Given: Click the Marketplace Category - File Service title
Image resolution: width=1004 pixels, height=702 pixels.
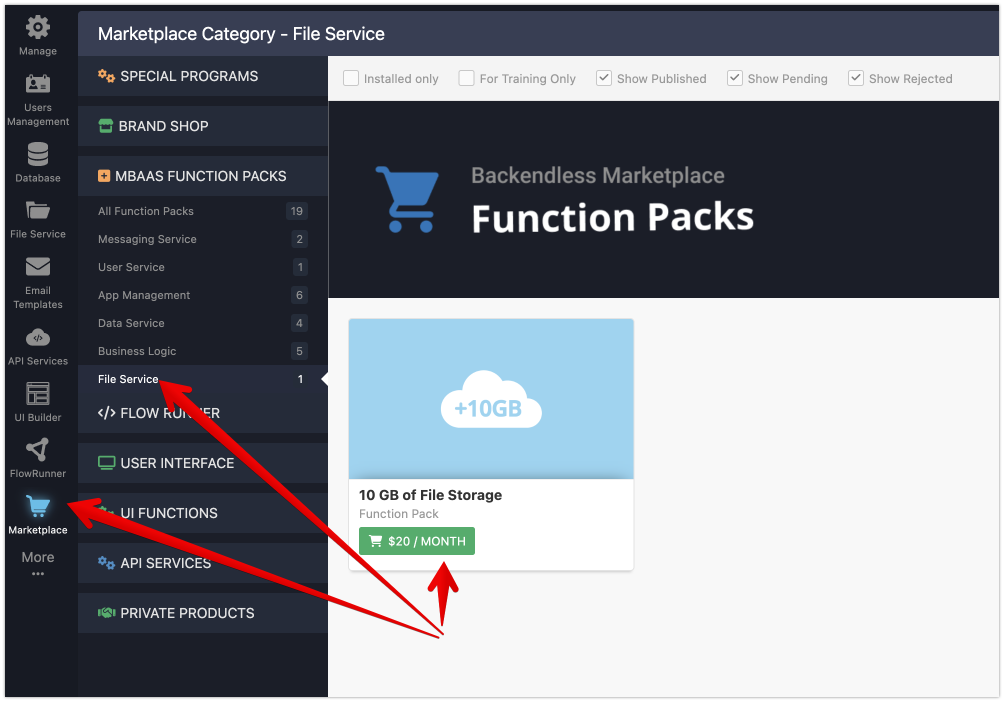Looking at the screenshot, I should (241, 34).
